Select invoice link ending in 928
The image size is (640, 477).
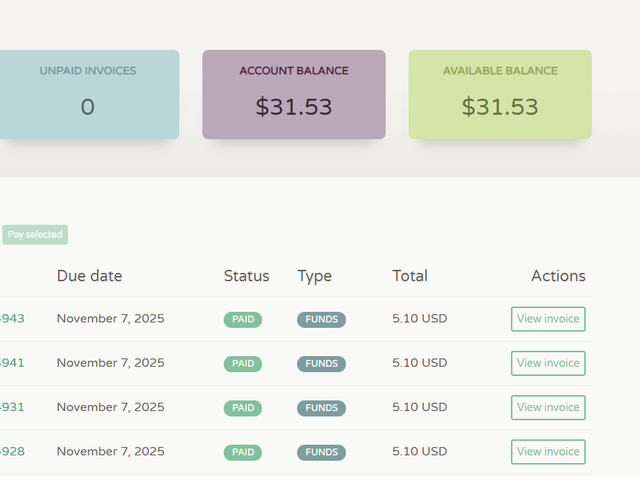pos(13,451)
